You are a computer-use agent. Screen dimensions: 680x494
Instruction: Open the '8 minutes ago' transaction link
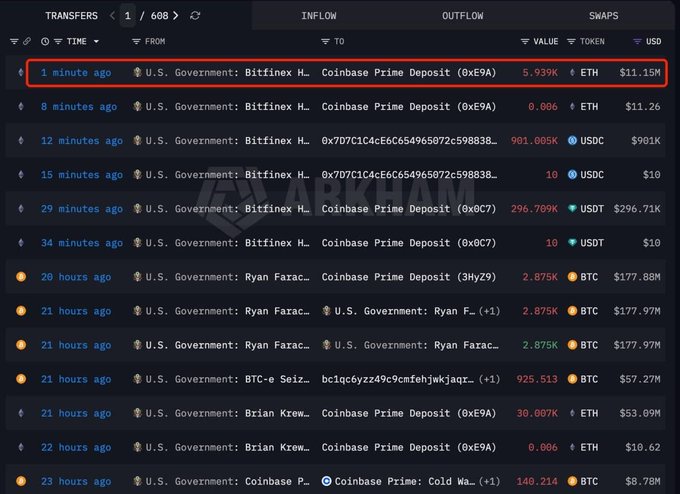(x=79, y=107)
